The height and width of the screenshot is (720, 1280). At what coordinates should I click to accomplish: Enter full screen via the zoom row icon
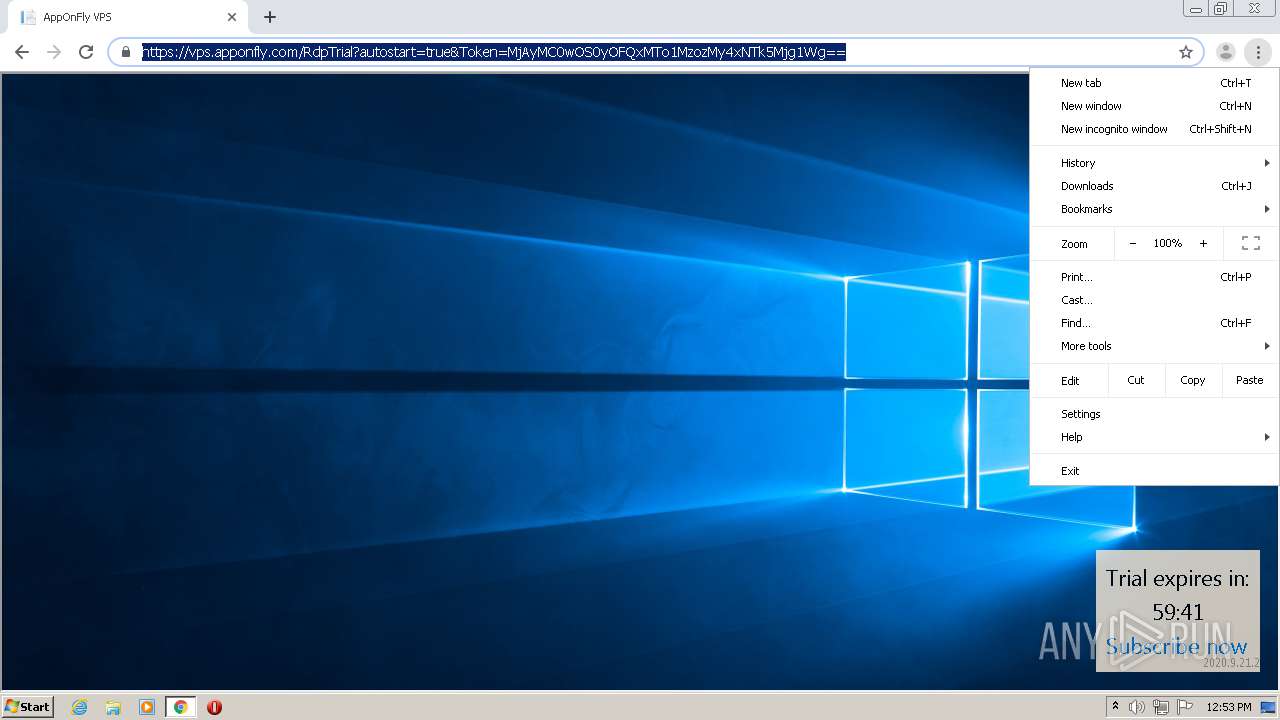click(x=1250, y=243)
